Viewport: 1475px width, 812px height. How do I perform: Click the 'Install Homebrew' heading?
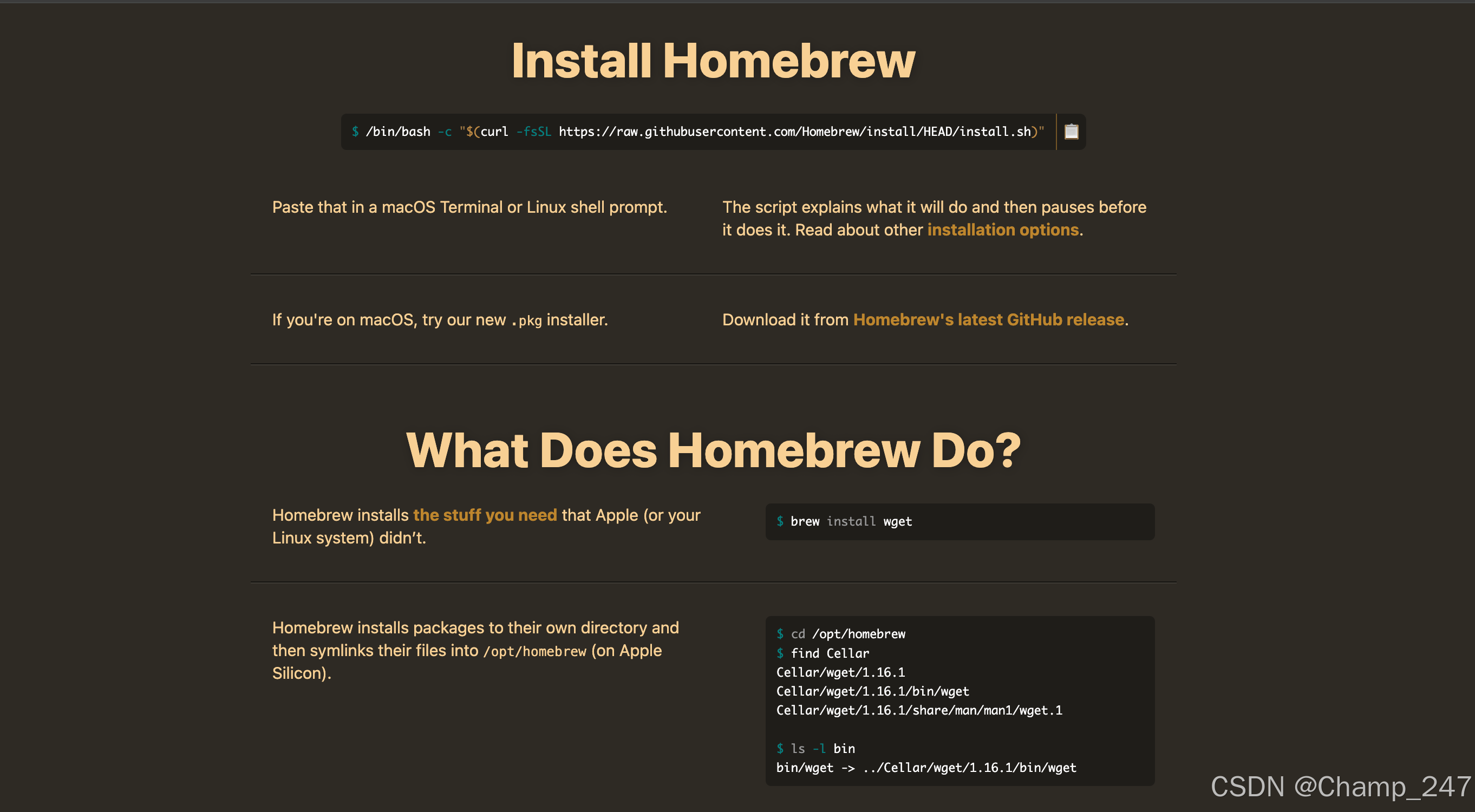click(x=713, y=61)
